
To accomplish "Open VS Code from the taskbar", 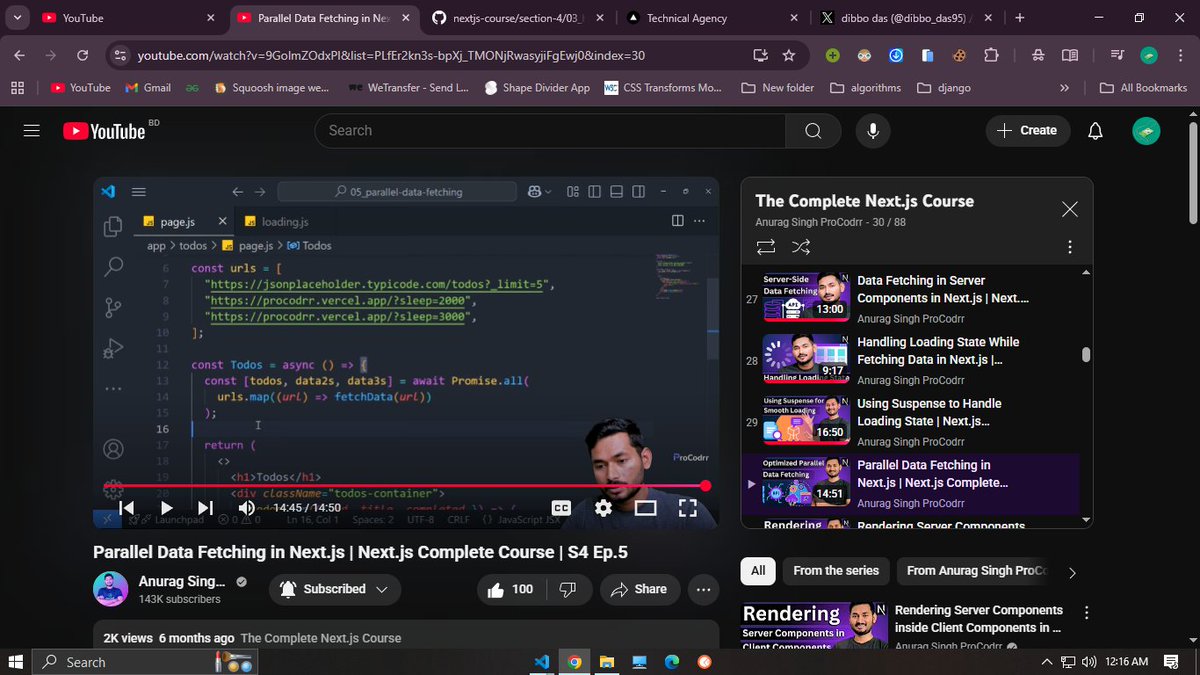I will point(542,662).
